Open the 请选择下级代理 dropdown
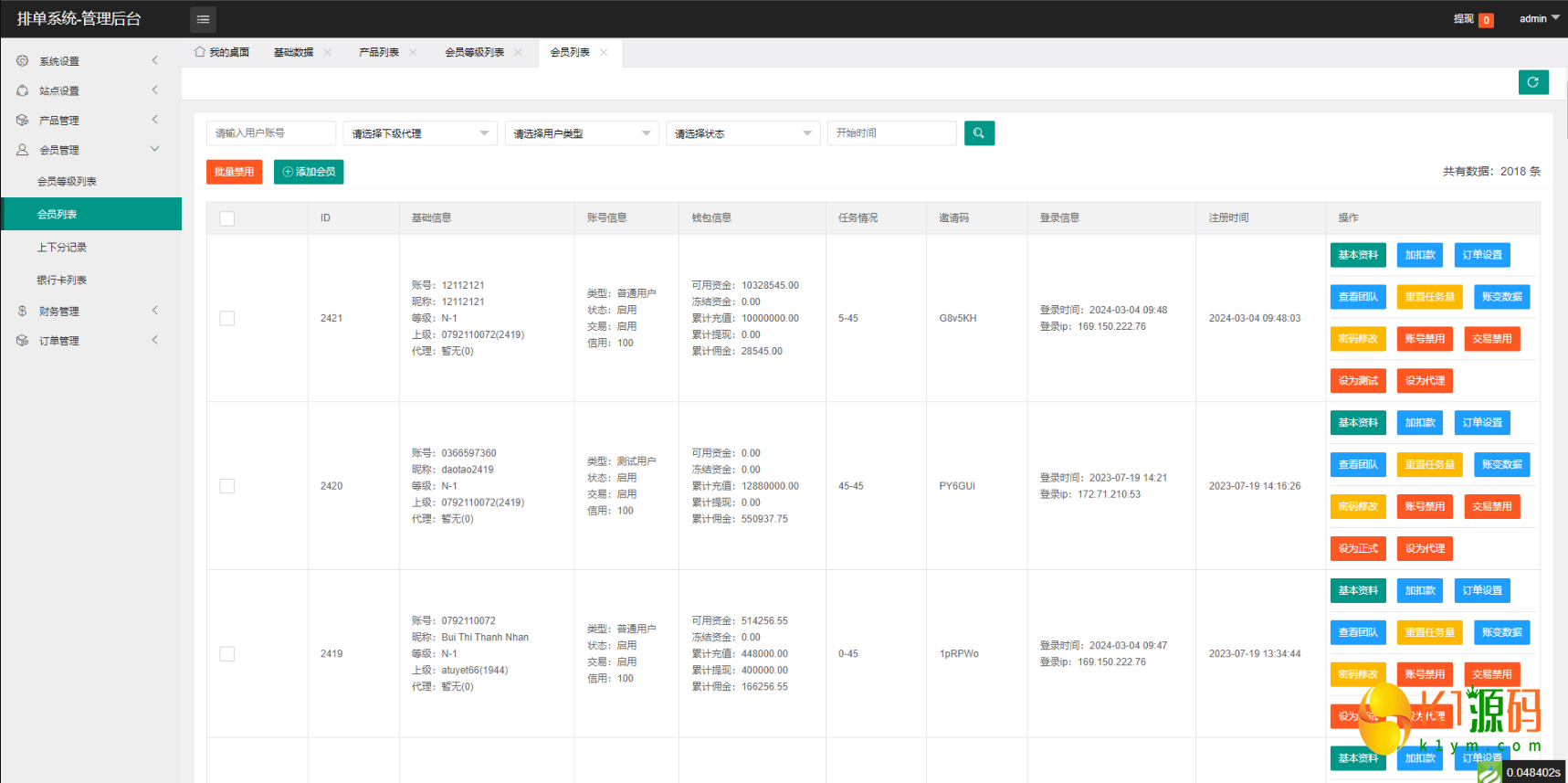Viewport: 1568px width, 783px height. pyautogui.click(x=420, y=133)
